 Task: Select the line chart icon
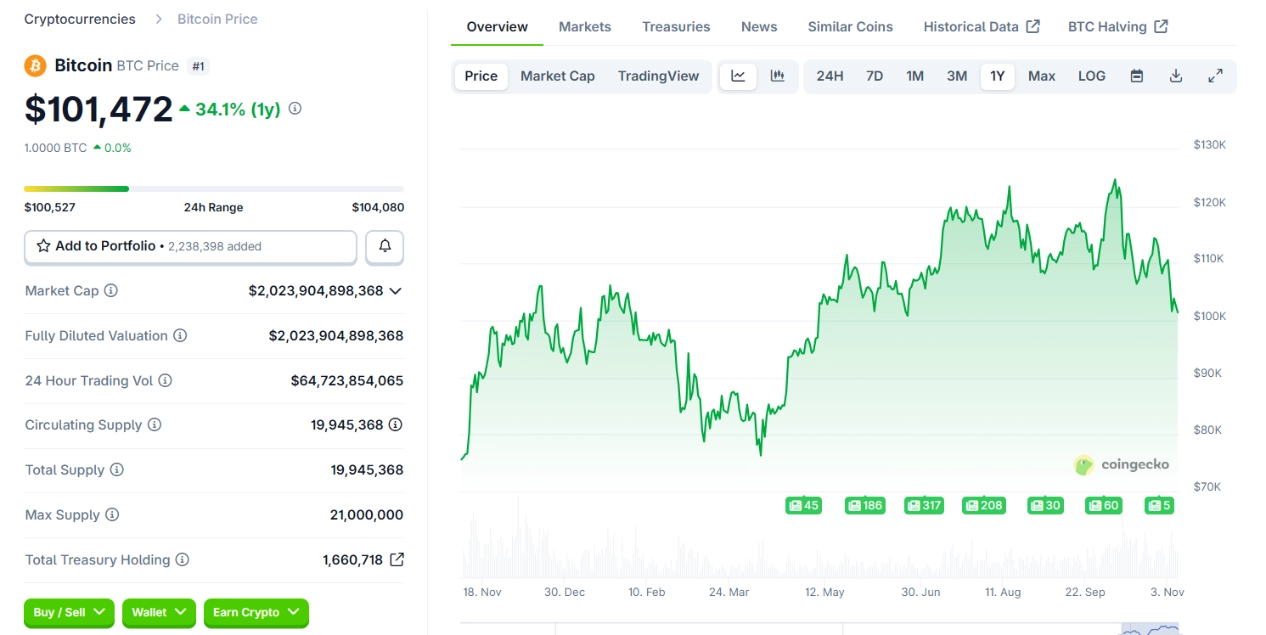pos(738,75)
